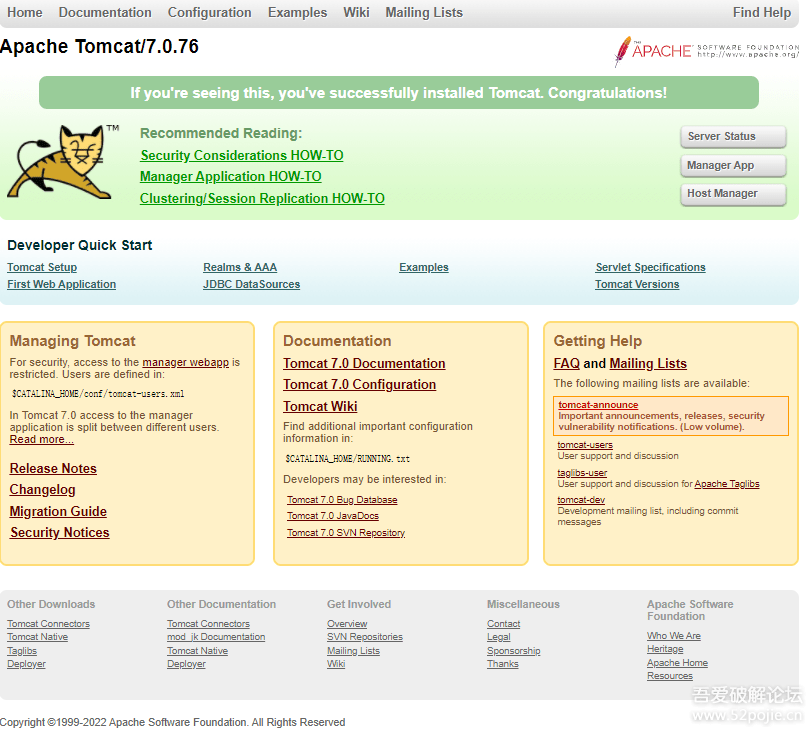Open the Thanks link
The width and height of the screenshot is (812, 732).
(502, 664)
